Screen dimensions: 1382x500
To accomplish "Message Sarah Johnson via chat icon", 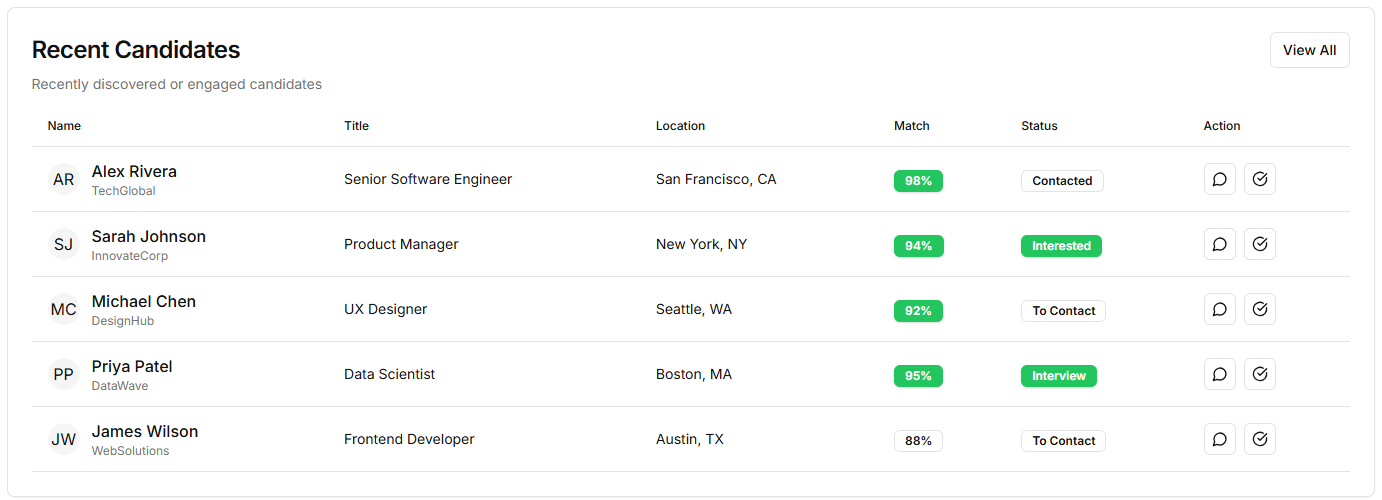I will (1219, 245).
